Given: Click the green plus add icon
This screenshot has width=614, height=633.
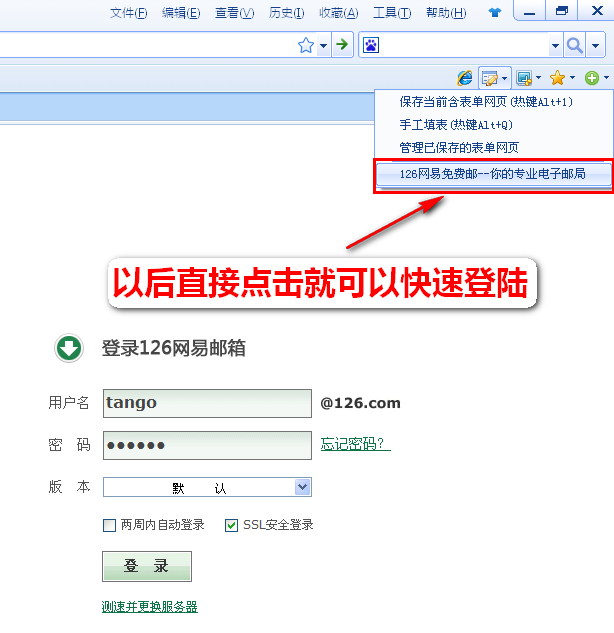Looking at the screenshot, I should (x=592, y=78).
